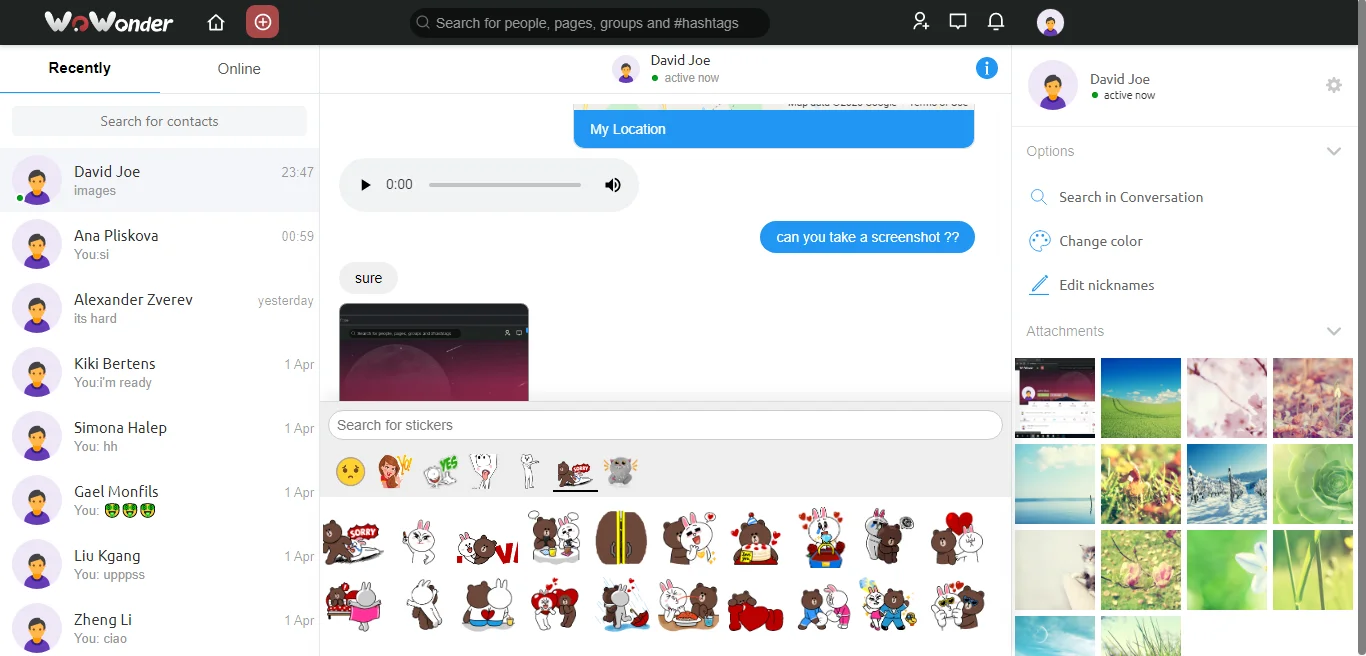Open the cherry blossom attachment thumbnail

click(1227, 398)
